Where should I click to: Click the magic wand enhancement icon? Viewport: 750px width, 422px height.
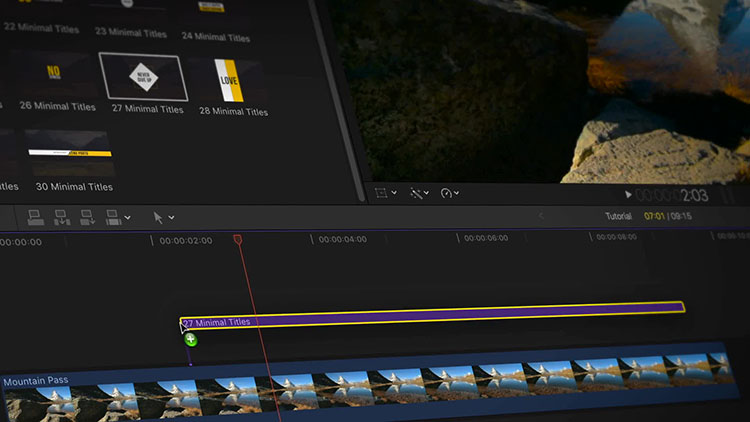[x=416, y=193]
